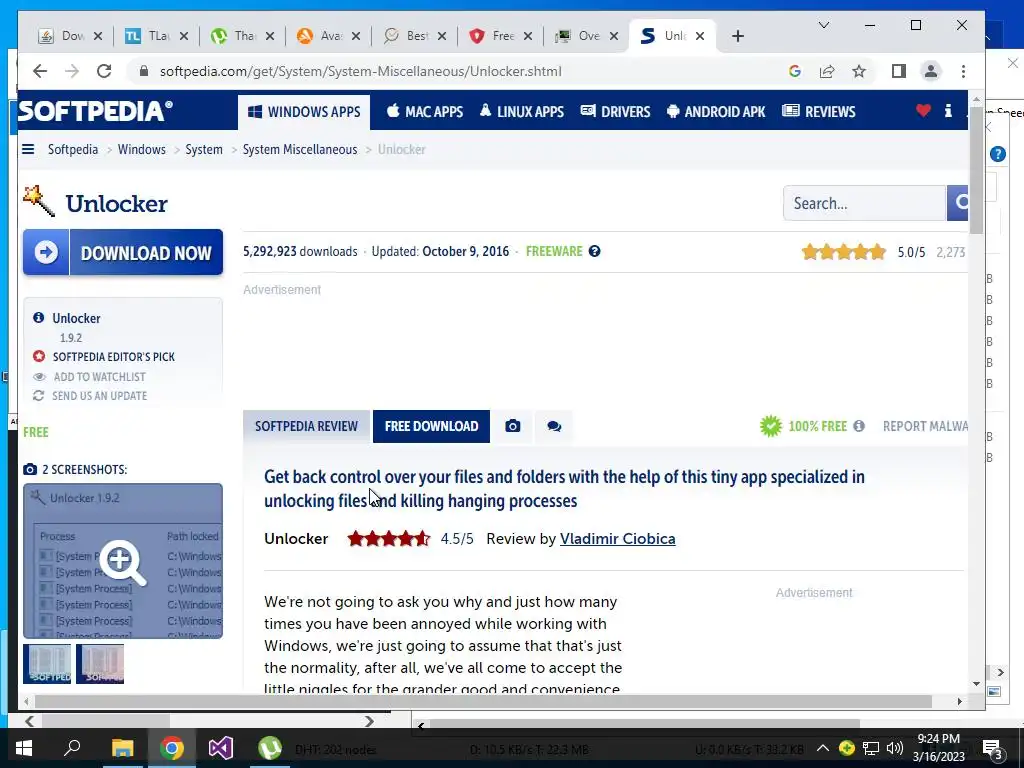Open File Explorer from taskbar
Screen dimensions: 1024x768
click(x=122, y=748)
